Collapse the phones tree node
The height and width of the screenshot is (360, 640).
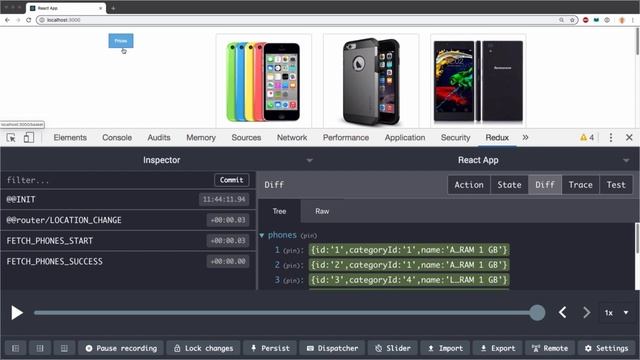point(262,236)
